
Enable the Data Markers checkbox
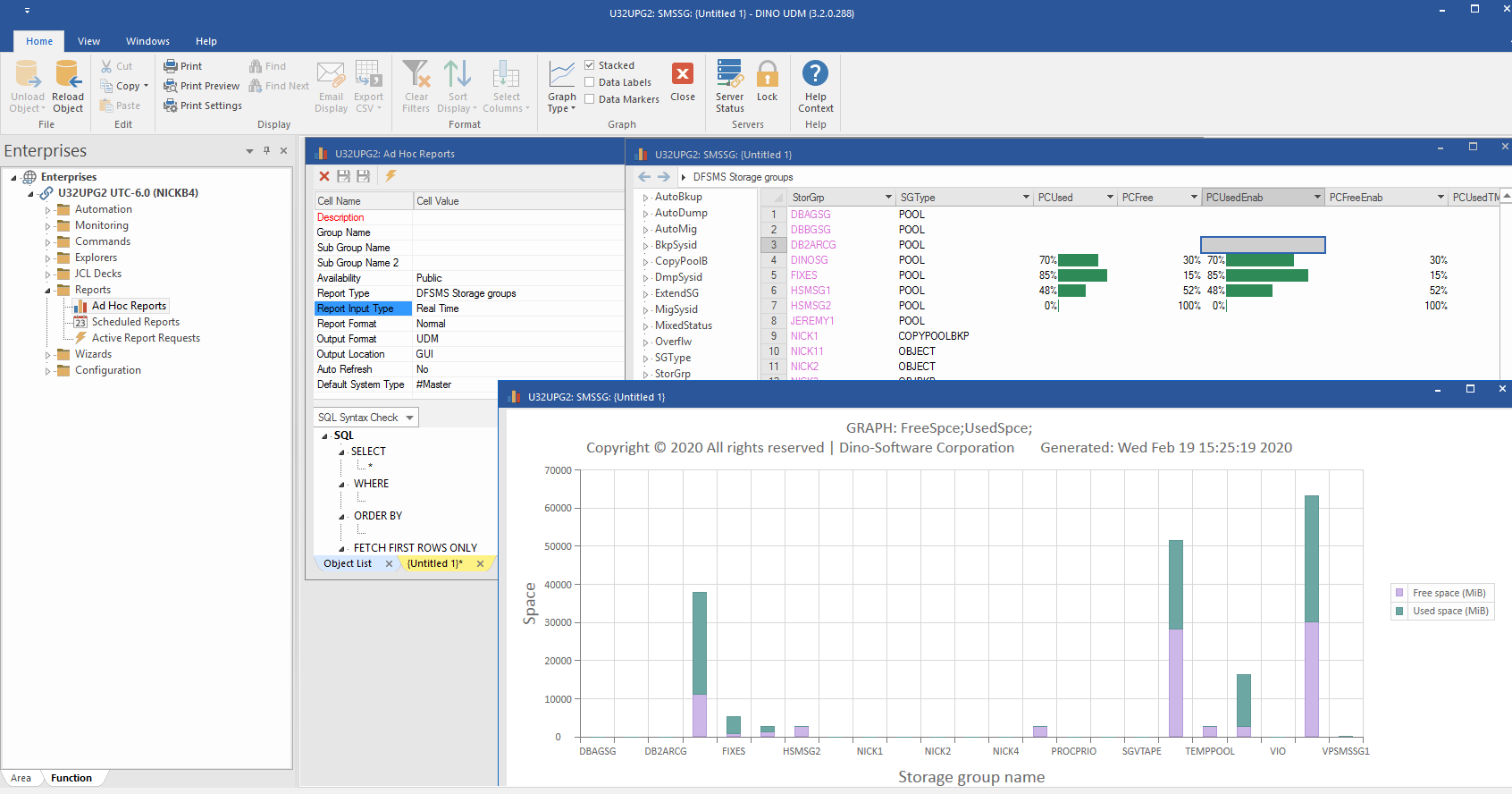coord(590,99)
